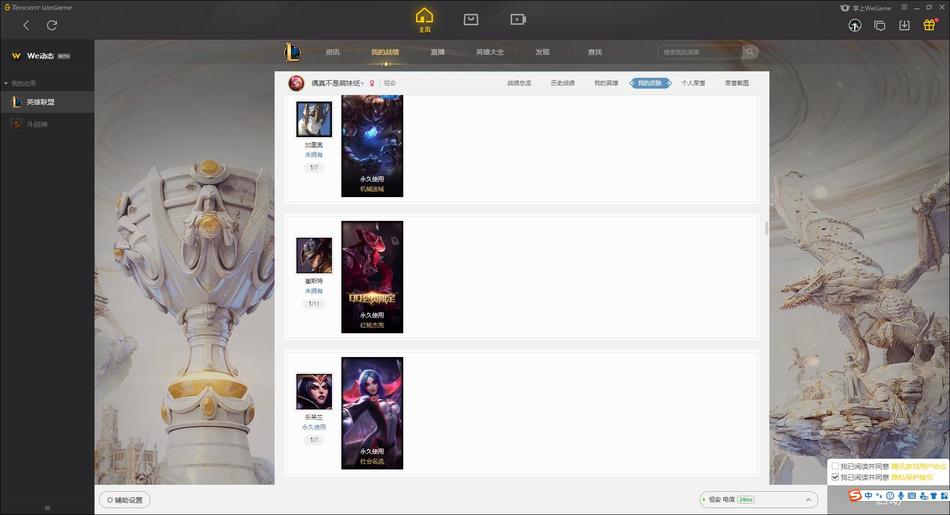The height and width of the screenshot is (515, 950).
Task: Open the top-right hamburger menu
Action: click(904, 7)
